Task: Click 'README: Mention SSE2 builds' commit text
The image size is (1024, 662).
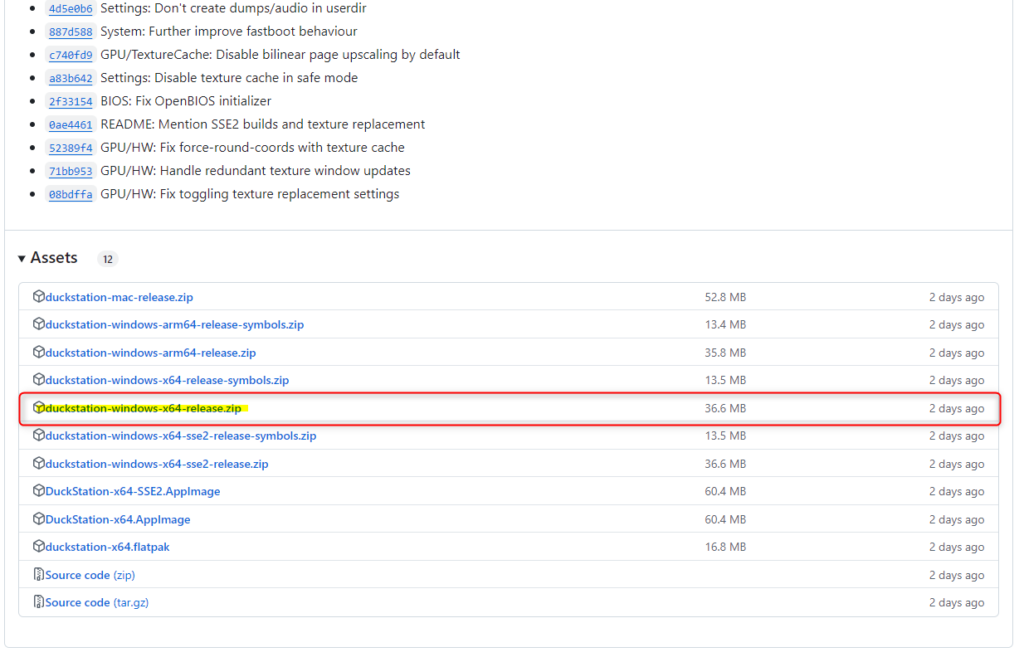Action: pos(263,124)
